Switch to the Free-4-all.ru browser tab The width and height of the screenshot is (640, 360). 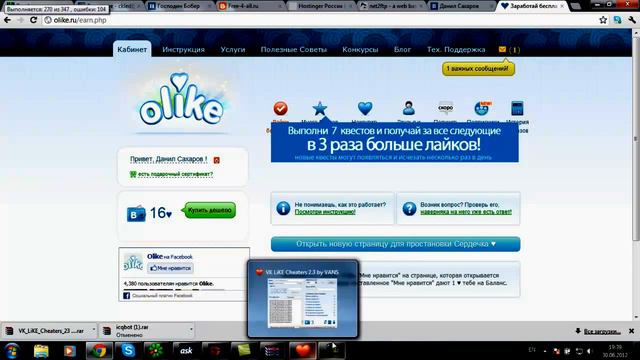(251, 6)
